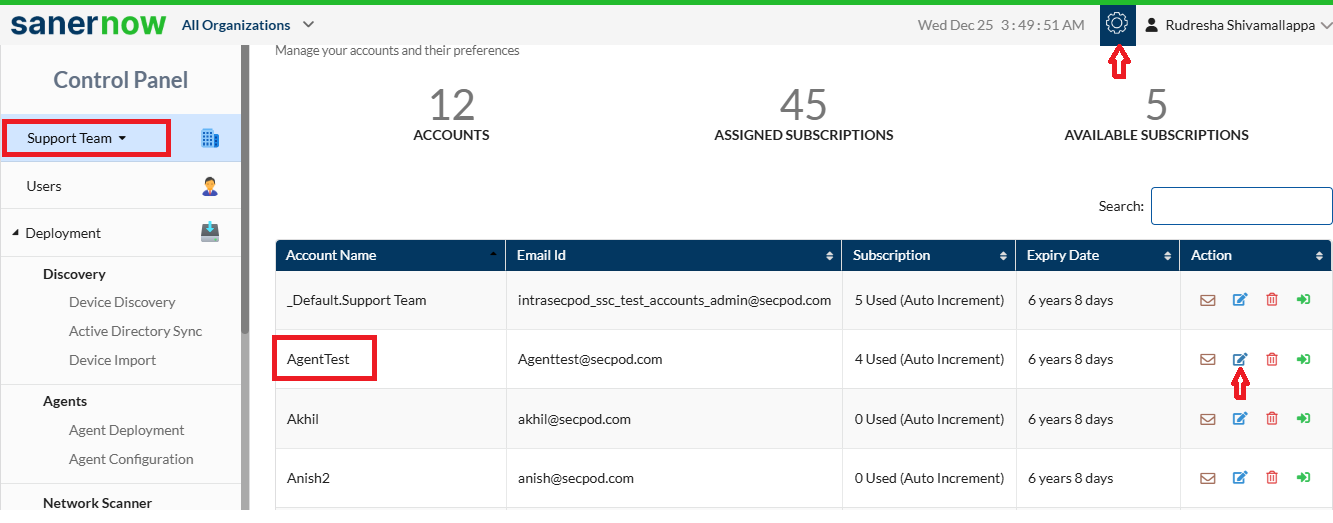
Task: Click the accounts Search input field
Action: [x=1242, y=206]
